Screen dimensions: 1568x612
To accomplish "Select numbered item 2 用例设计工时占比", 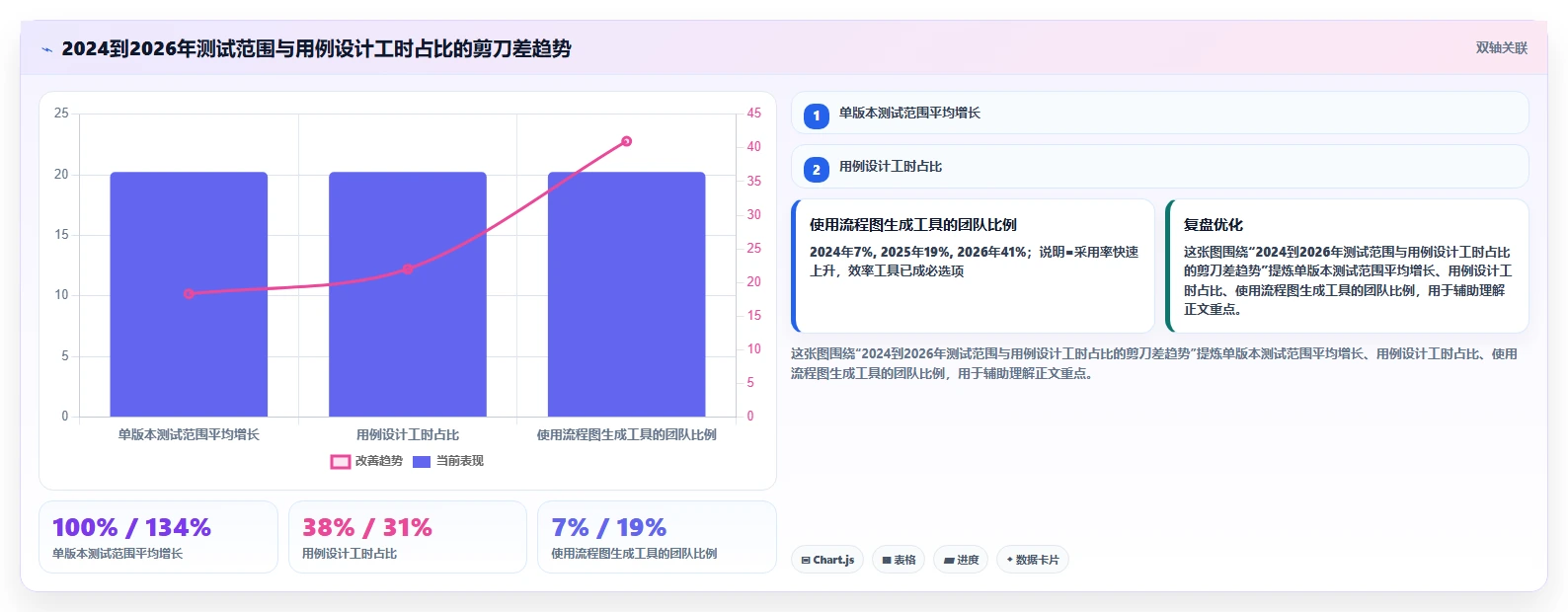I will coord(1159,167).
